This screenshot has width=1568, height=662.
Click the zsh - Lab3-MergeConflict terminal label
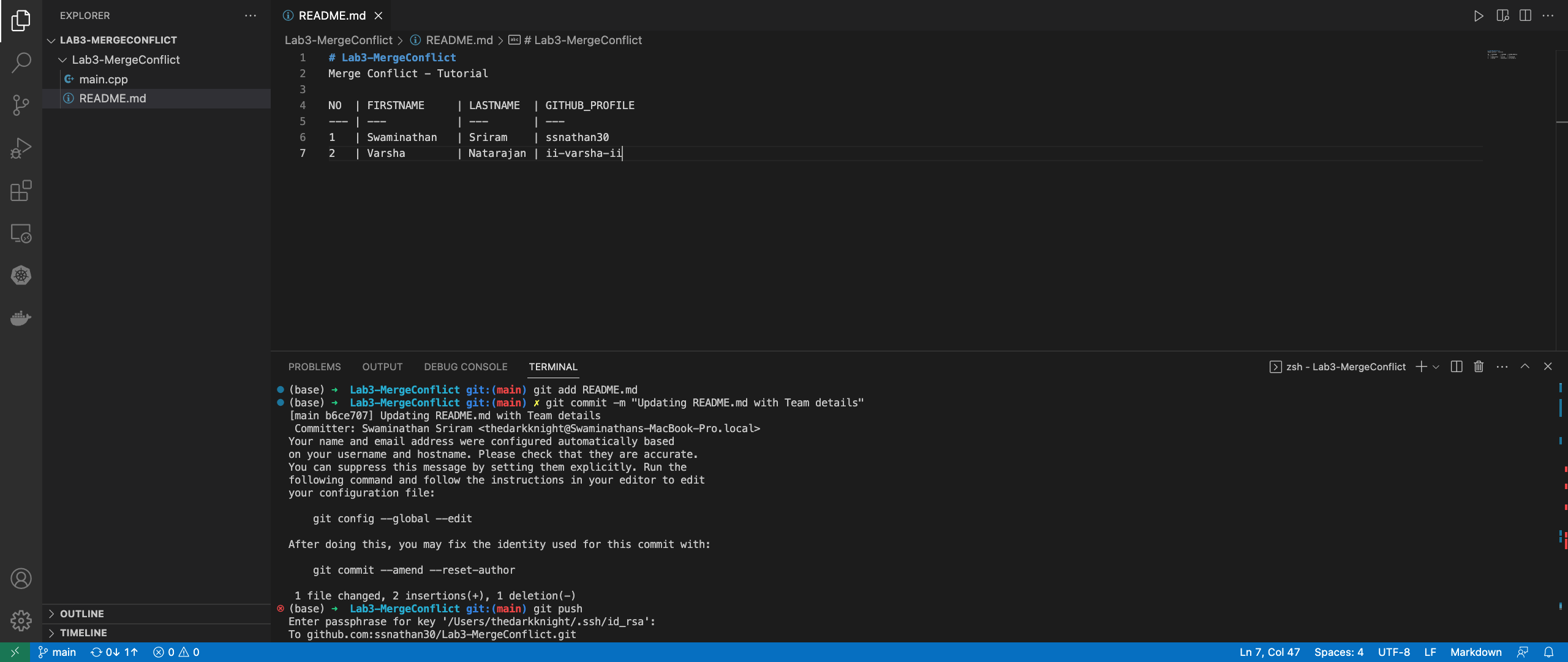(x=1338, y=367)
